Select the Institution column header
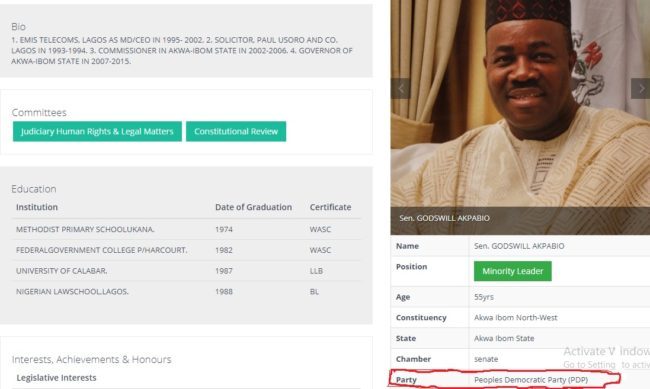Viewport: 650px width, 389px height. [37, 207]
